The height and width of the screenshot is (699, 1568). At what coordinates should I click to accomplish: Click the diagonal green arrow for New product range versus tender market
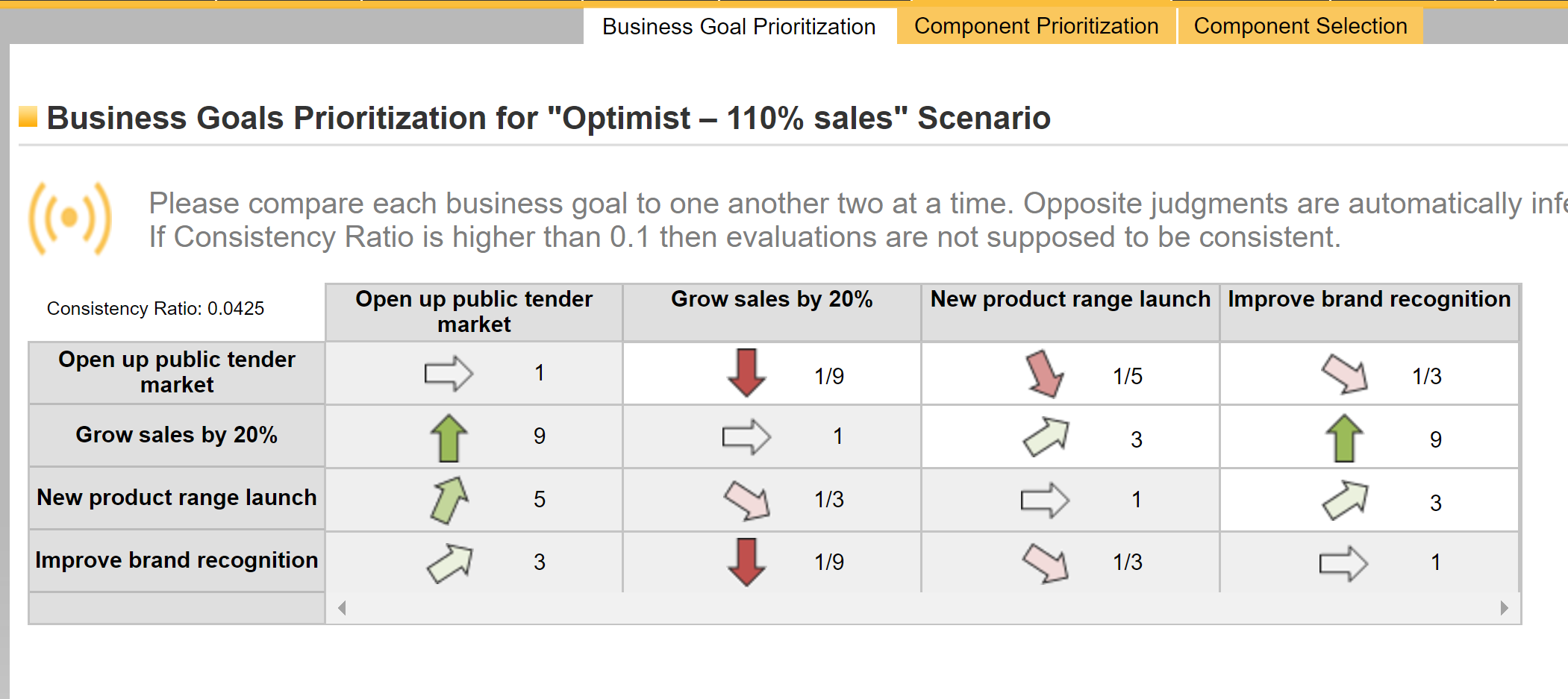click(450, 498)
